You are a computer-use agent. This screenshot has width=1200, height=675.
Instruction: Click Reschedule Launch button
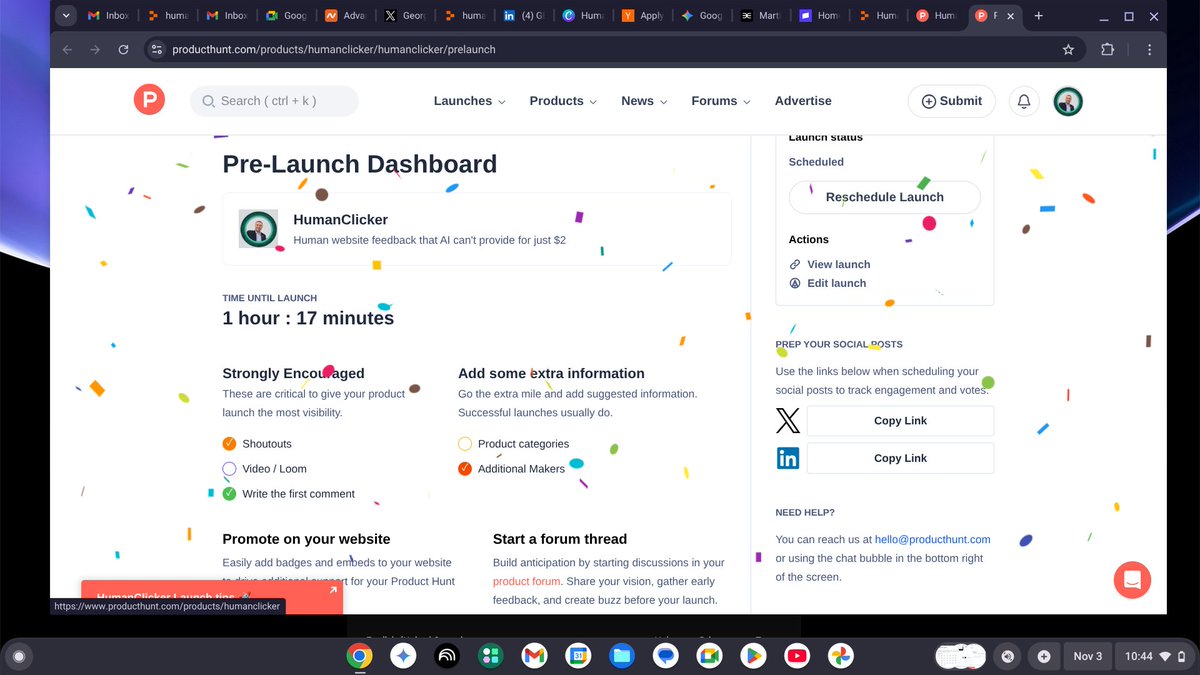pos(884,197)
